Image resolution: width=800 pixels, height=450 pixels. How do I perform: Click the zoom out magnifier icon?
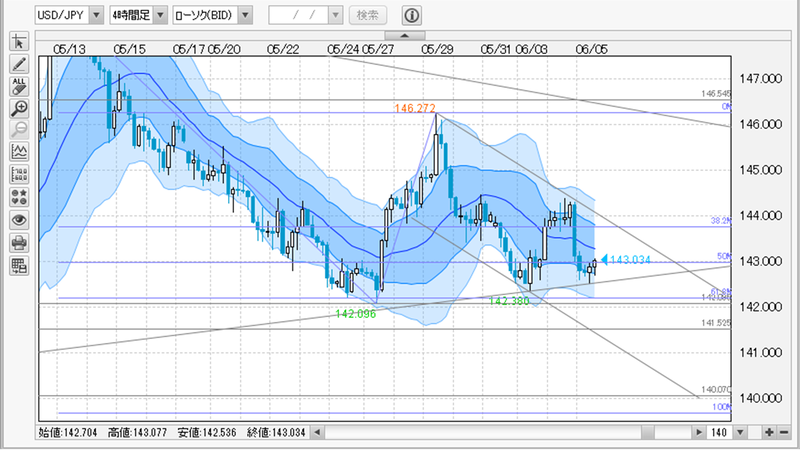pos(18,130)
